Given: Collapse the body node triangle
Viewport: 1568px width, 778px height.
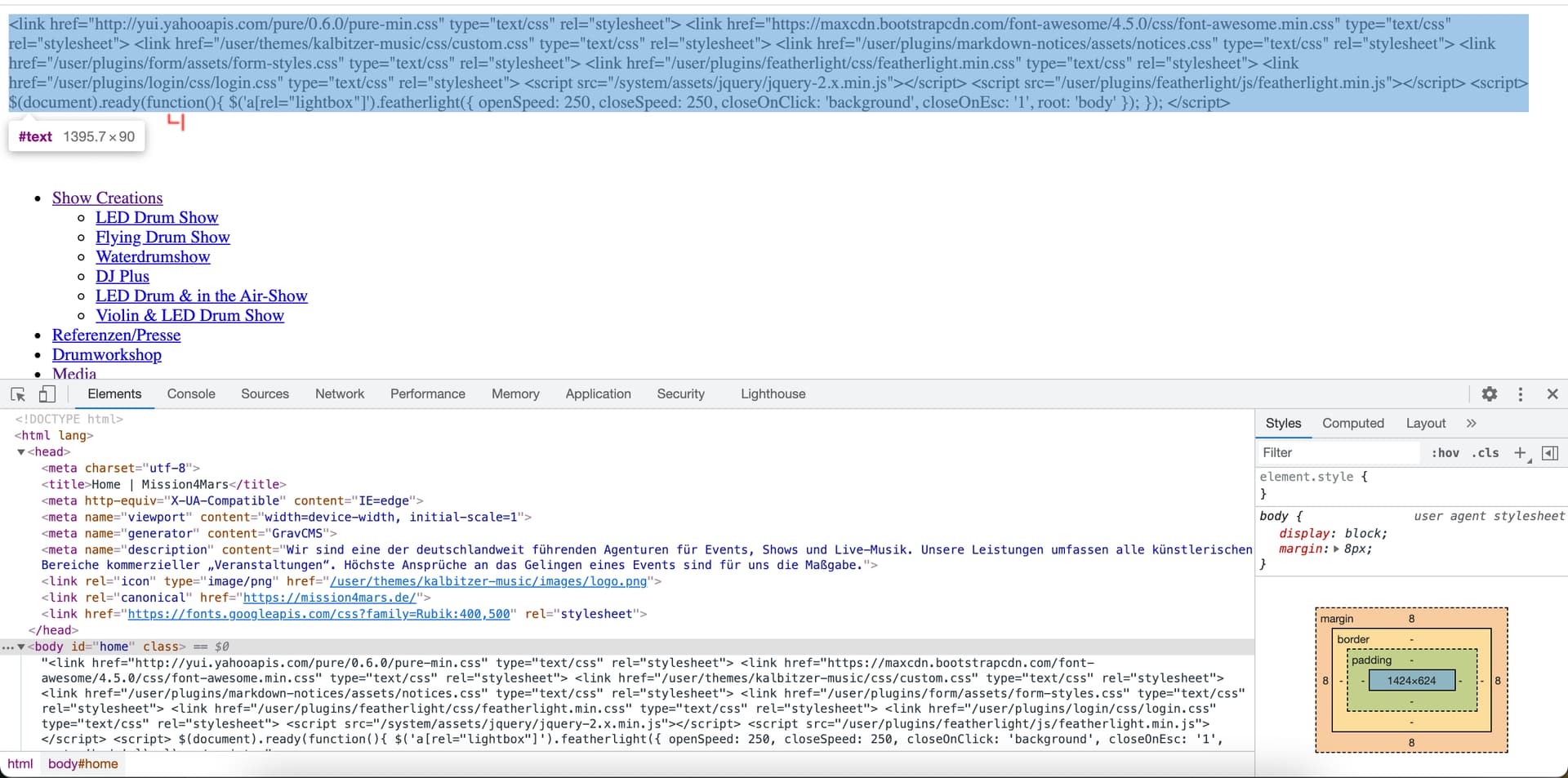Looking at the screenshot, I should (x=20, y=647).
